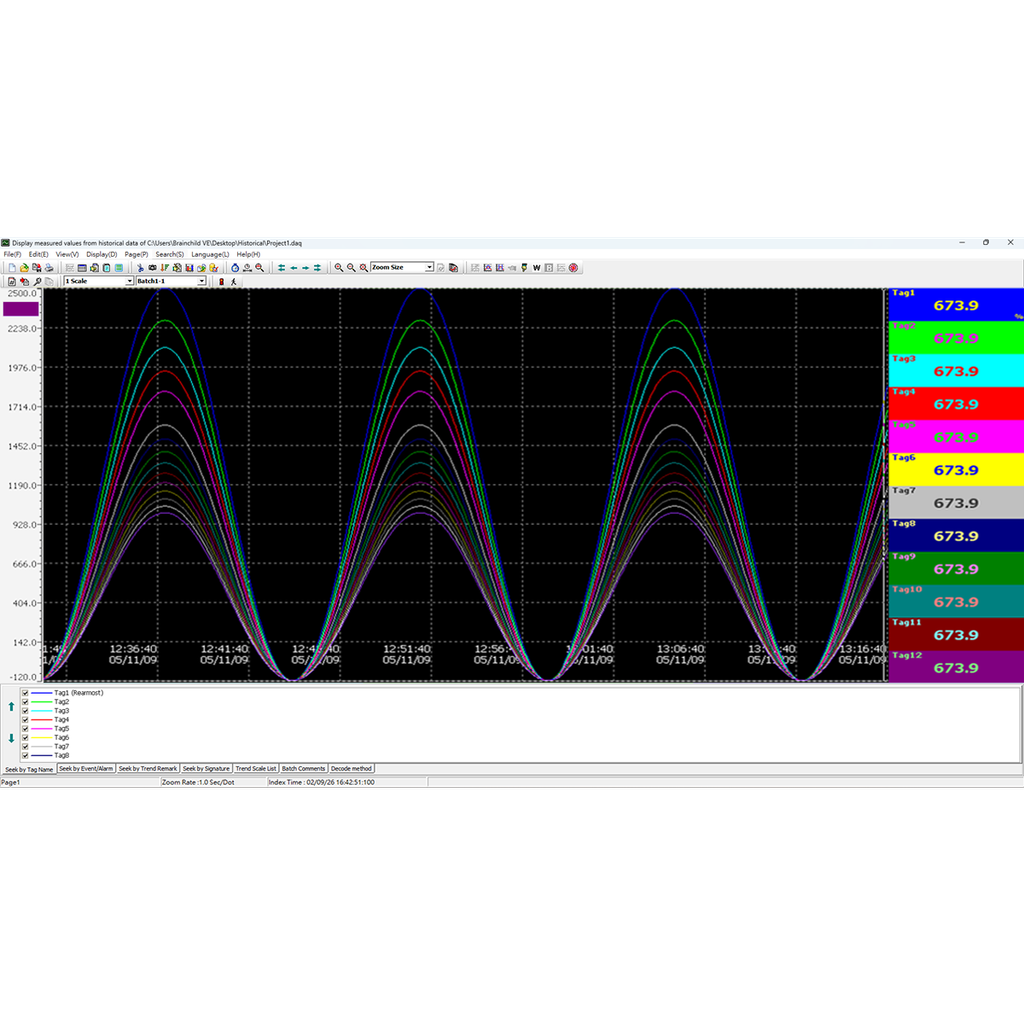Open a historical data file with the folder icon
The width and height of the screenshot is (1024, 1024).
pos(24,267)
